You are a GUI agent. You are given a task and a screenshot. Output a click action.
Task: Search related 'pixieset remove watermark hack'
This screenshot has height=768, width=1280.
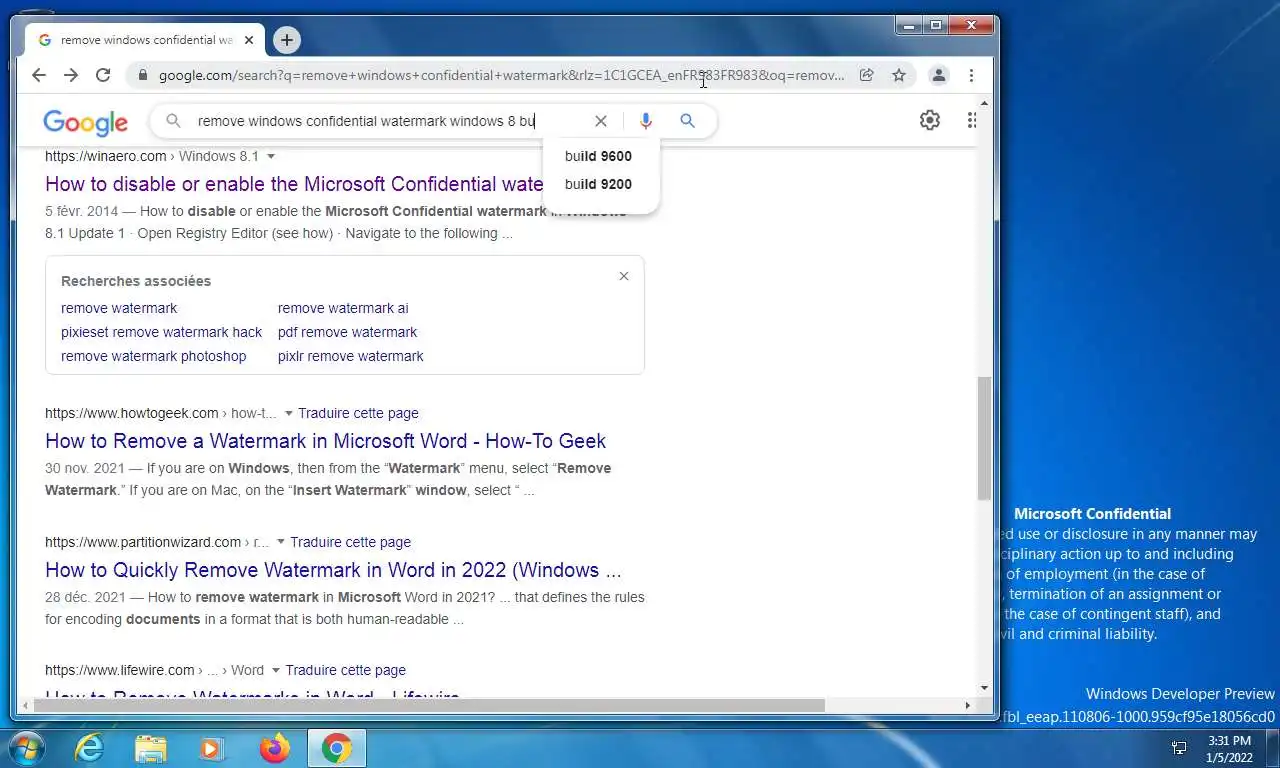click(x=161, y=332)
